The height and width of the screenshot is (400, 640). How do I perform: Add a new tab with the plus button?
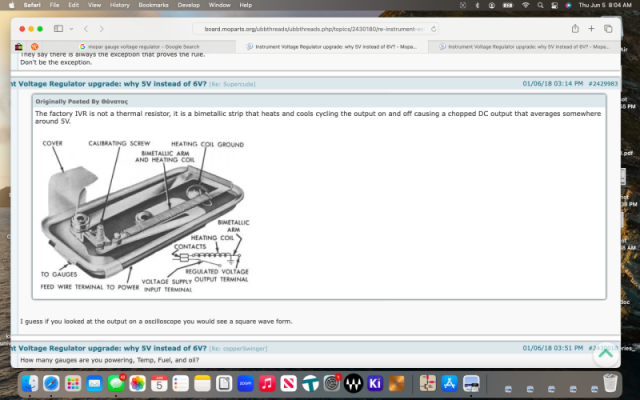591,29
